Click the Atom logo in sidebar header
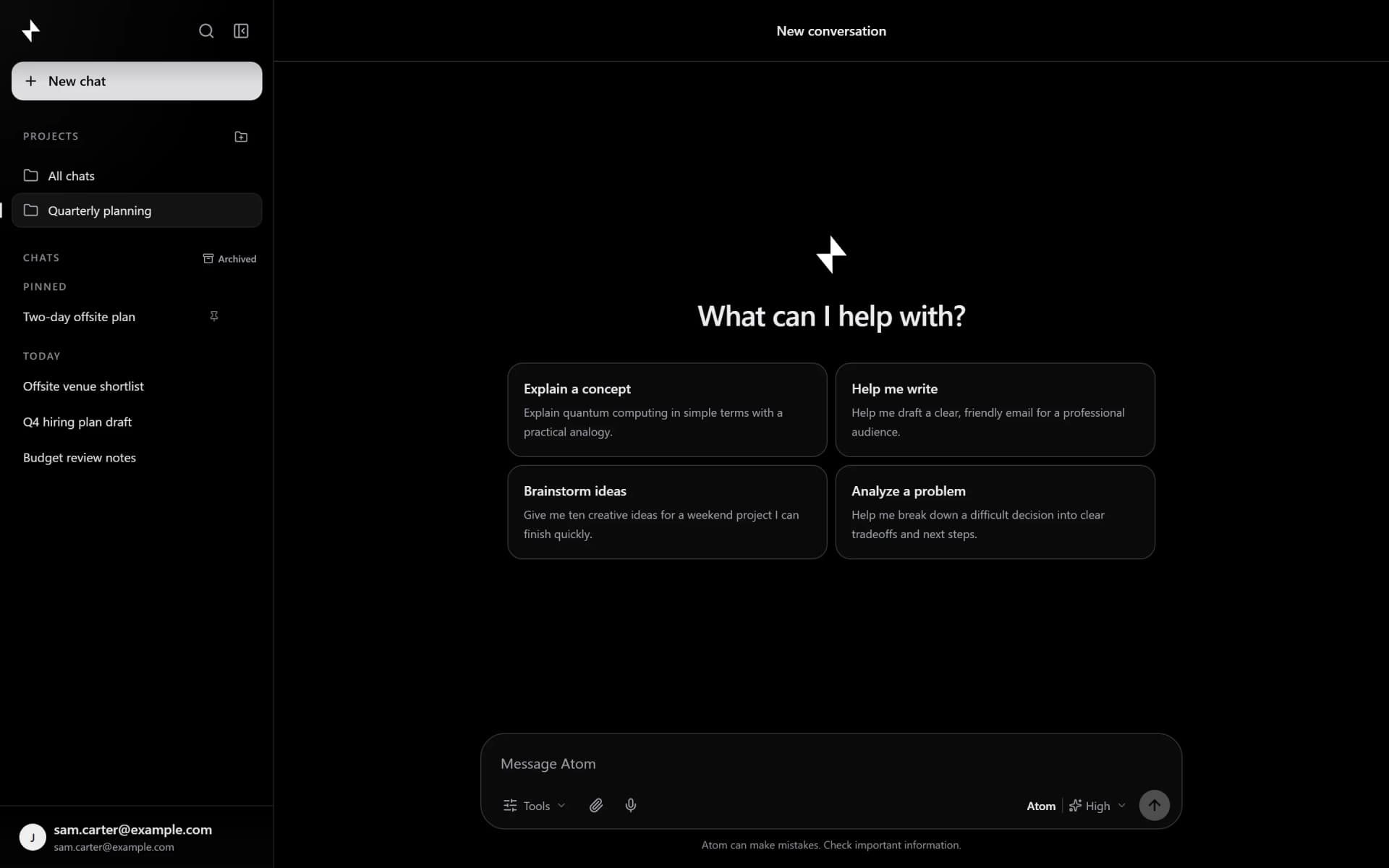The image size is (1389, 868). point(30,30)
